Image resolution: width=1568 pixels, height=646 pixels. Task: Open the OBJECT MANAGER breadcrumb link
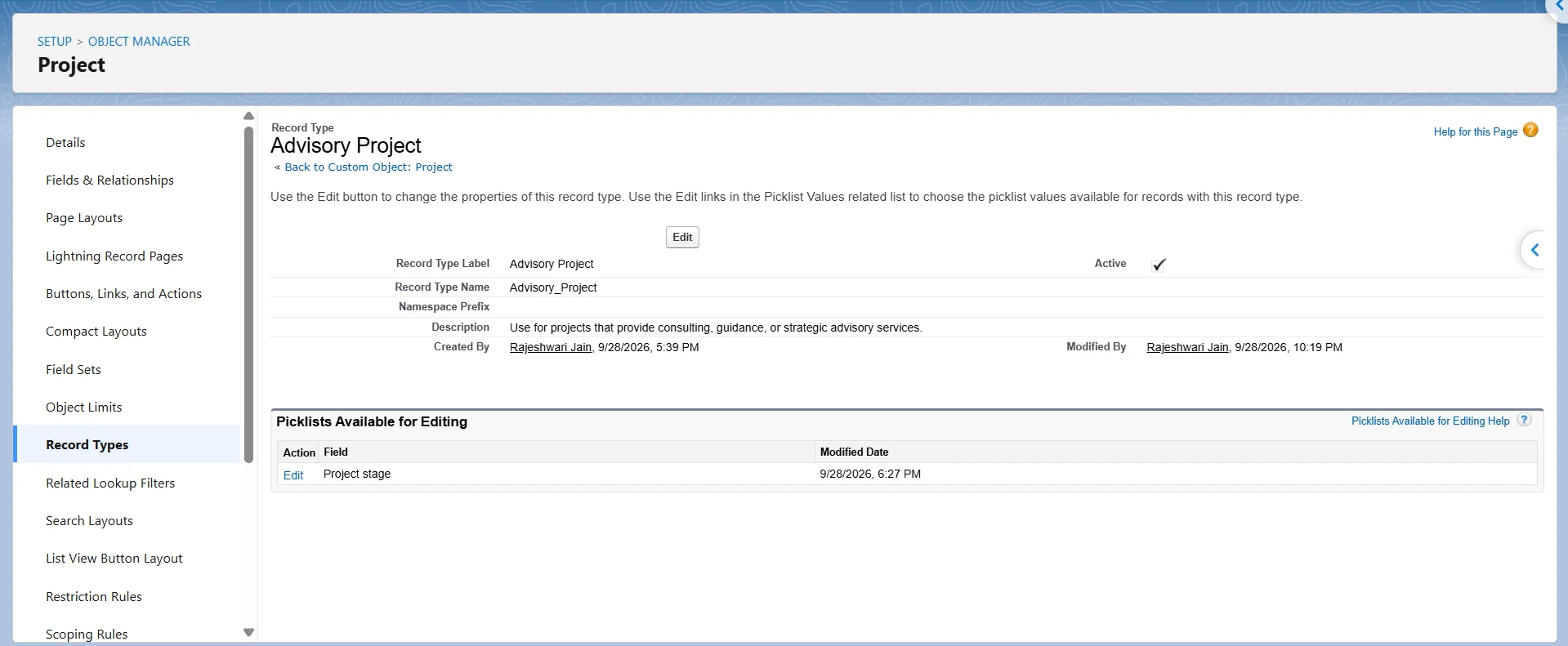click(139, 42)
